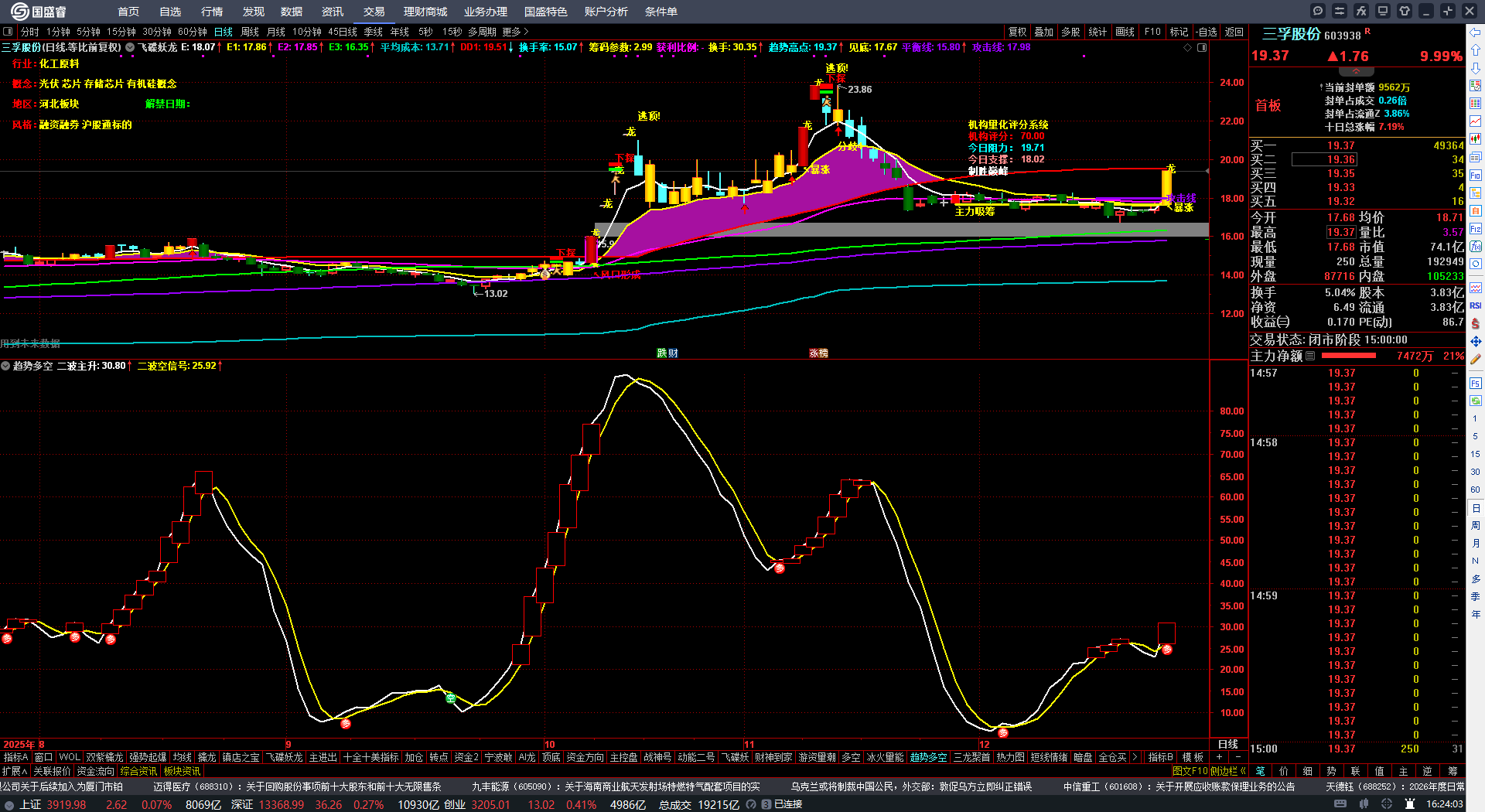This screenshot has width=1485, height=812.
Task: Select 1-minute period on right sidebar
Action: point(1476,418)
